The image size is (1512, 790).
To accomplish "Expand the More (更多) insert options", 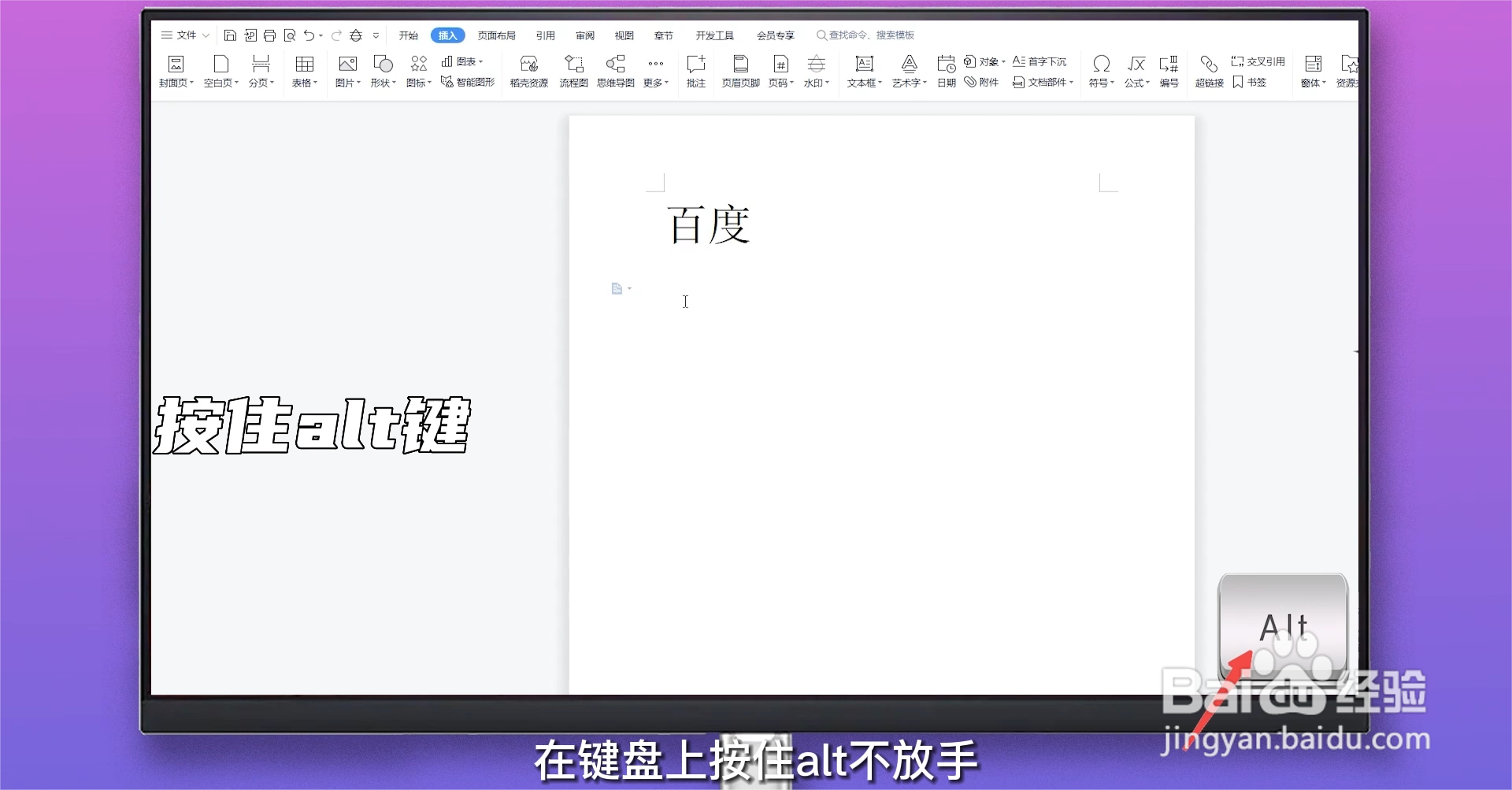I will pyautogui.click(x=655, y=71).
